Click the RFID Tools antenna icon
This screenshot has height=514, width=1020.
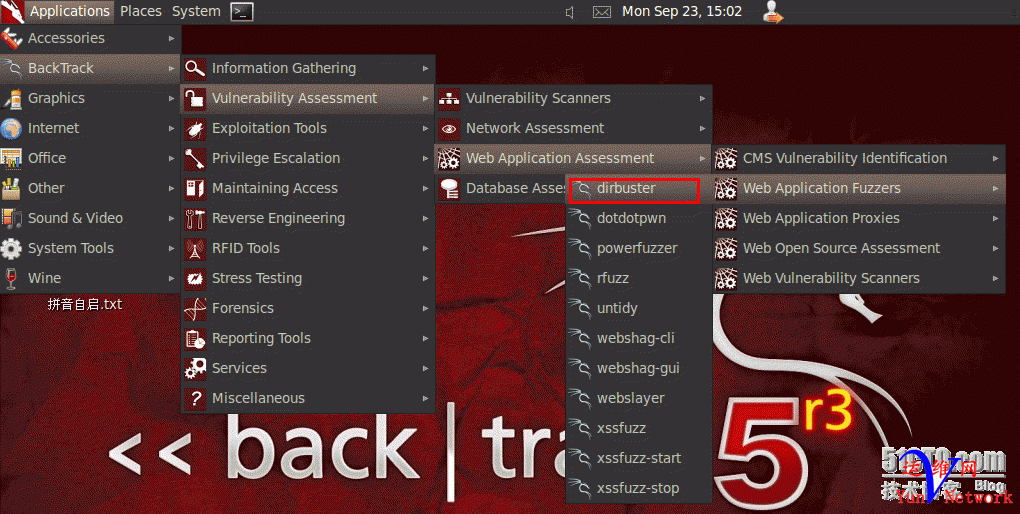pos(195,248)
